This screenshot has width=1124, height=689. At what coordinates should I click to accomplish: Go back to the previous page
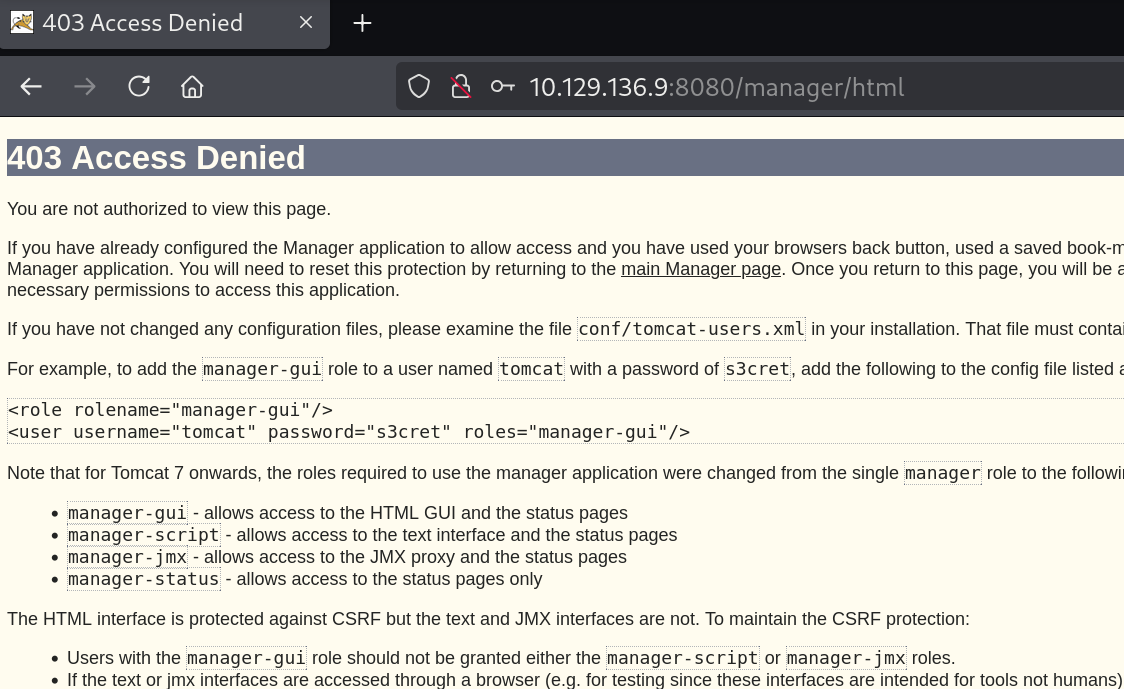[31, 87]
